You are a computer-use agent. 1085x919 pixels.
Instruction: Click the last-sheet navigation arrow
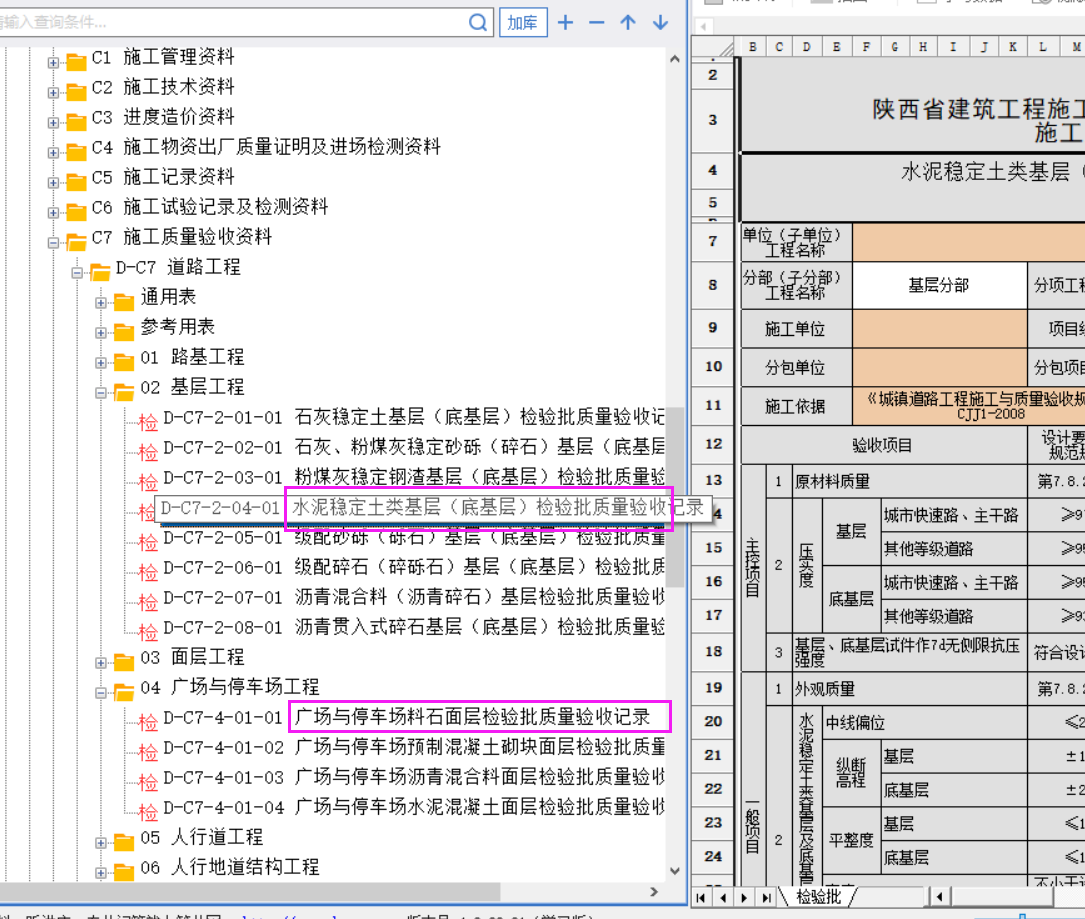pos(766,898)
